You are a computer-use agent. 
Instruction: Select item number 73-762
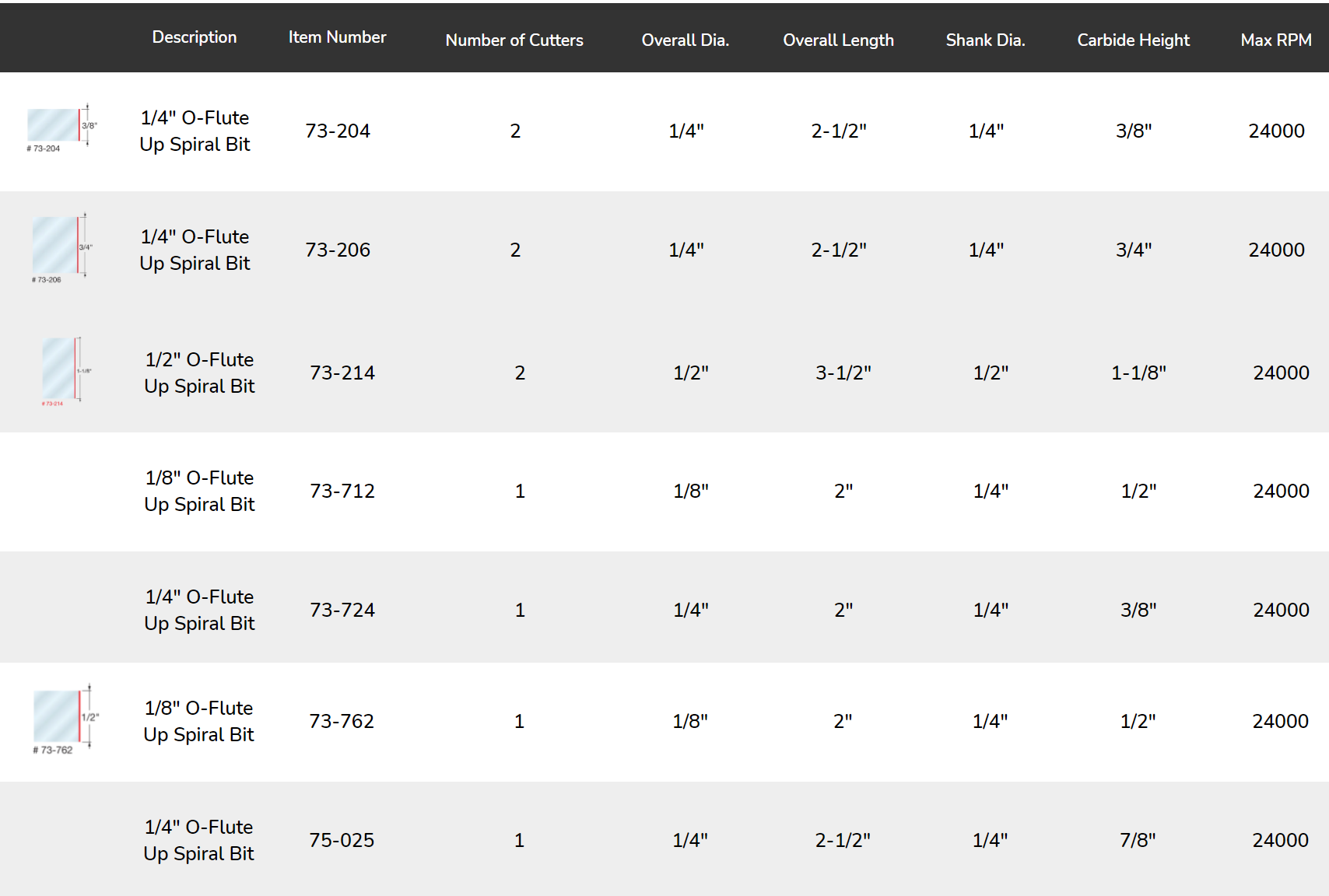341,722
